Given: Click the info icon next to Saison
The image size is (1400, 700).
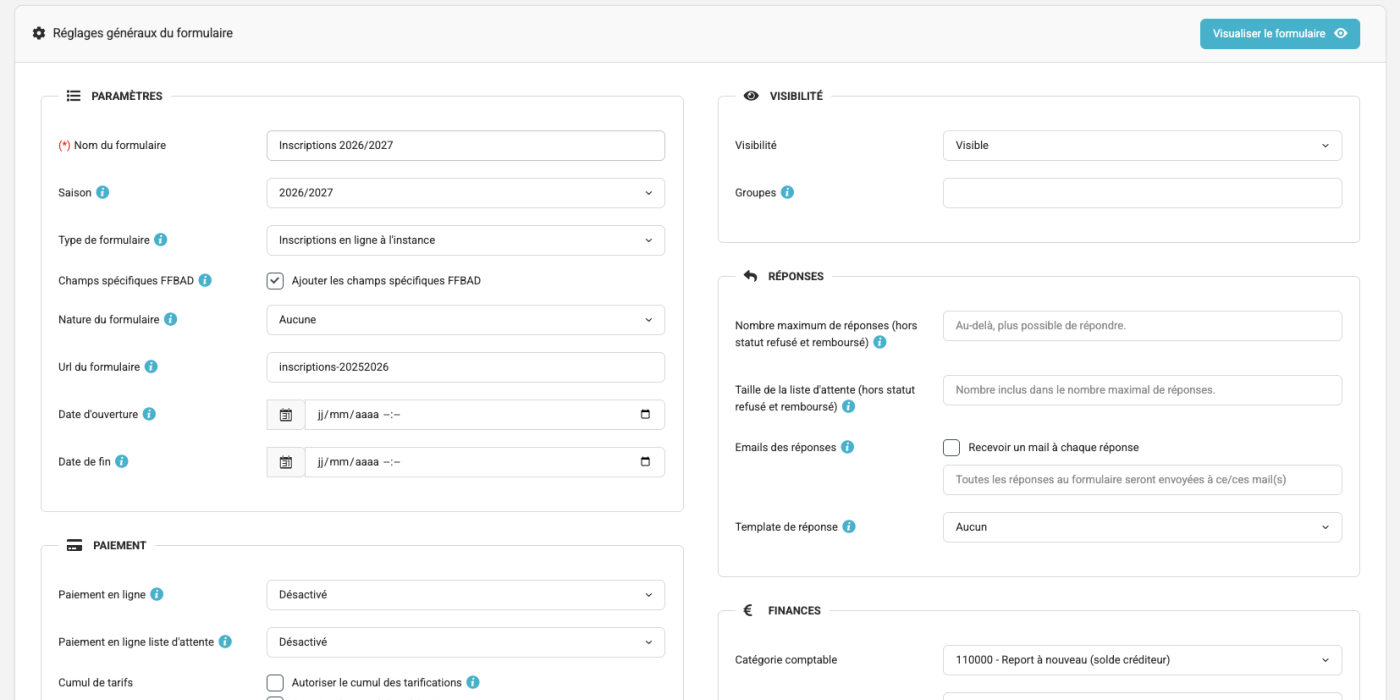Looking at the screenshot, I should 102,192.
